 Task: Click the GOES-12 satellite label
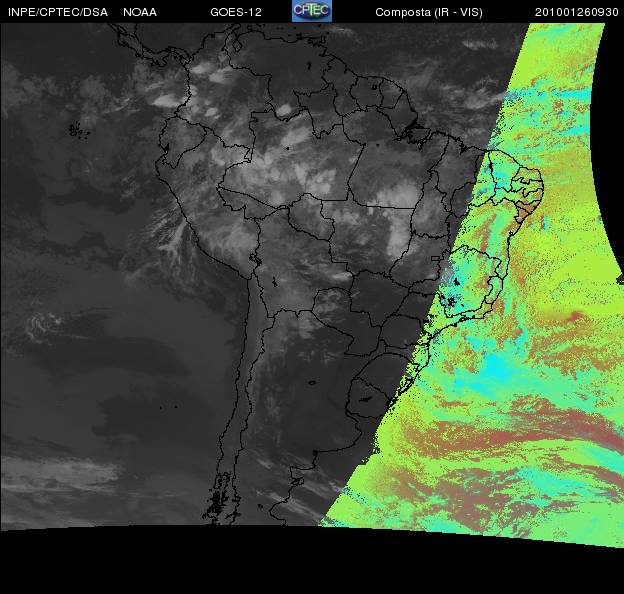pyautogui.click(x=236, y=11)
